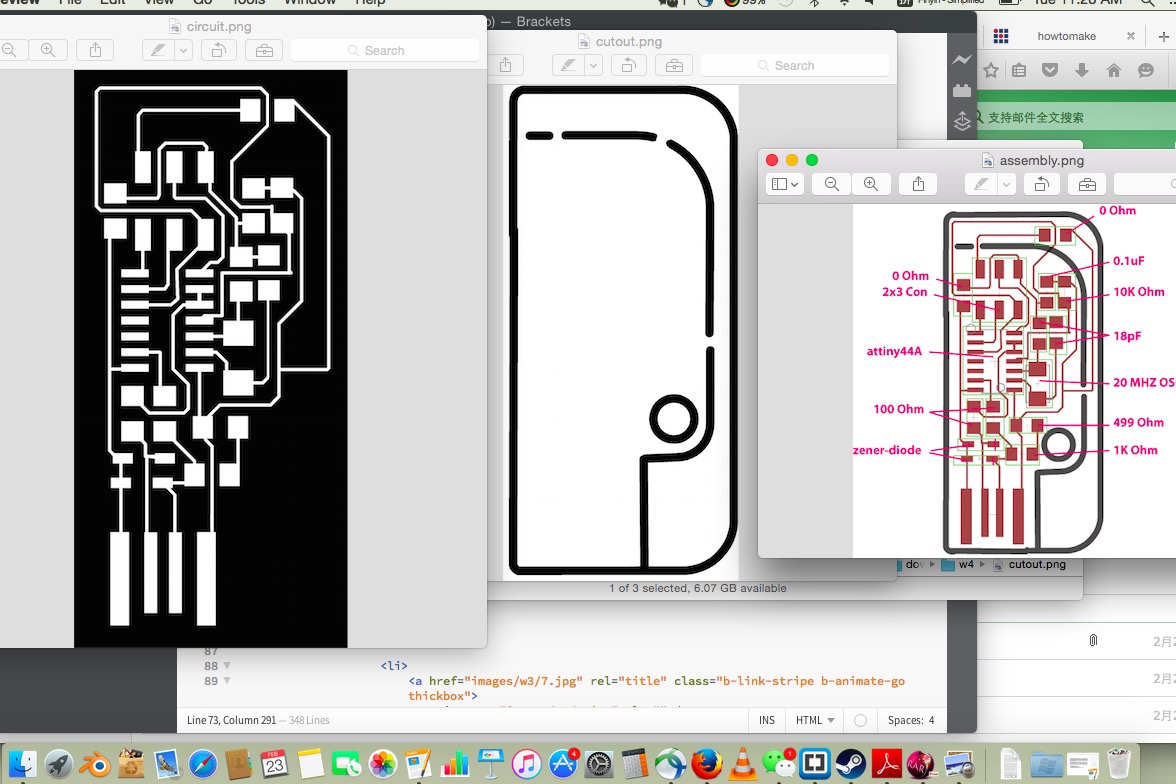This screenshot has height=784, width=1176.
Task: Open Launchpad from the Dock
Action: tap(58, 764)
